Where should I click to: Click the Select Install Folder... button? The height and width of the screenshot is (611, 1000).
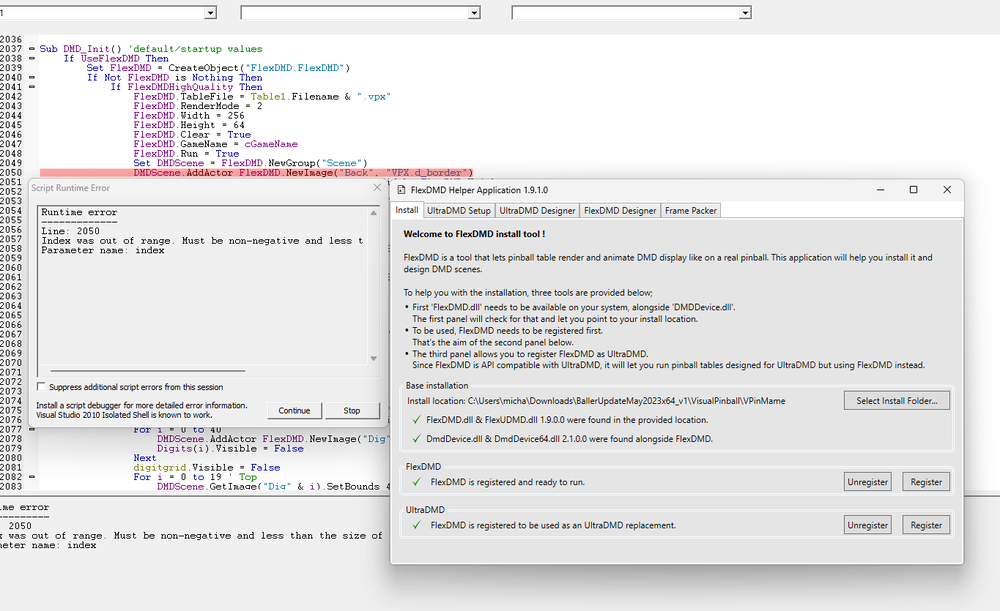tap(897, 401)
